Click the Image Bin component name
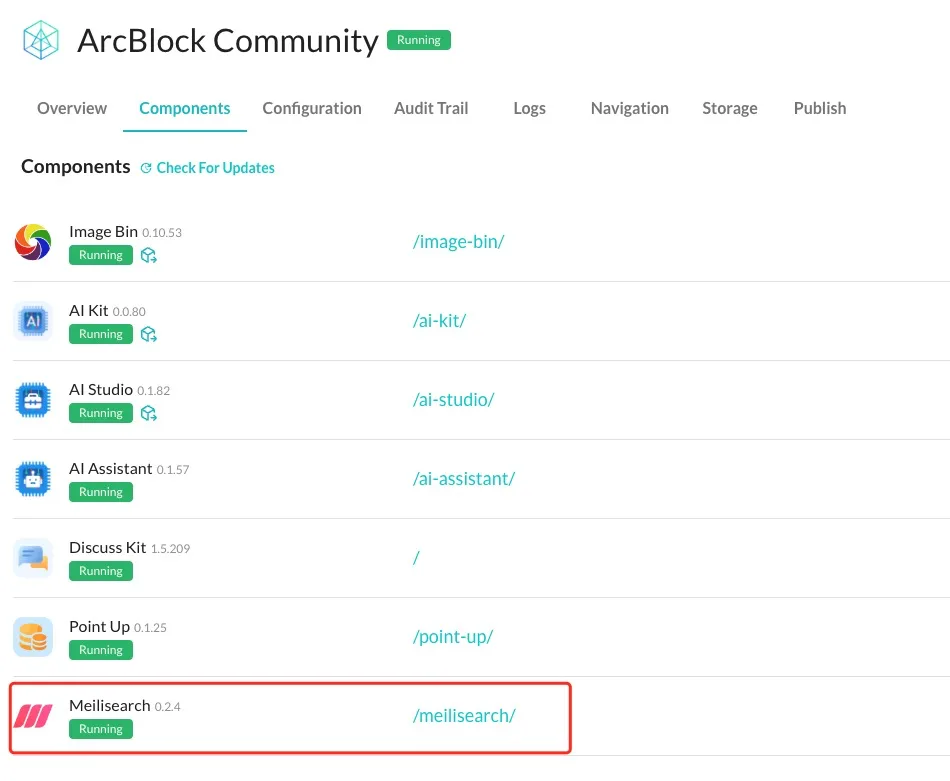 (x=104, y=231)
